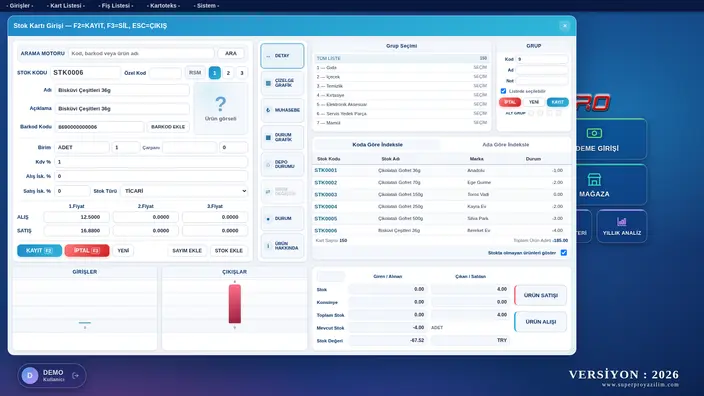Screen dimensions: 704x396
Task: Click the ALIŞ 1.Fiyat field 12.5000
Action: (76, 217)
